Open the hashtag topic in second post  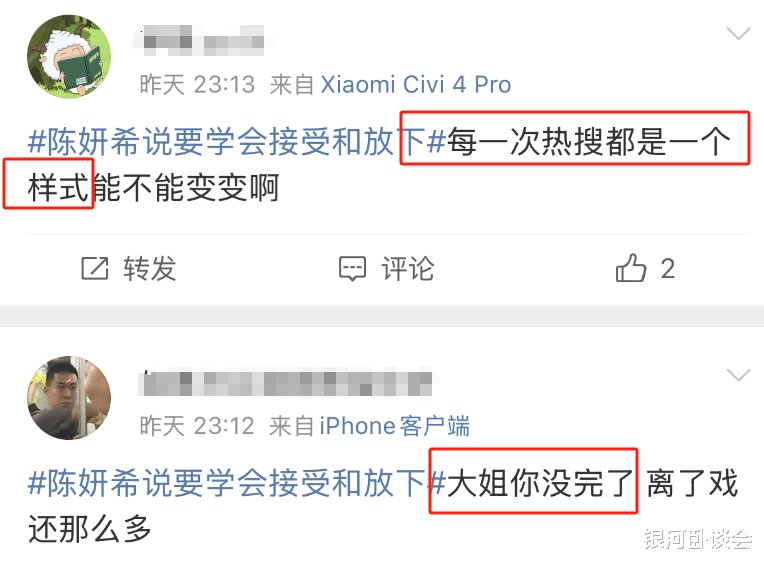pyautogui.click(x=237, y=483)
